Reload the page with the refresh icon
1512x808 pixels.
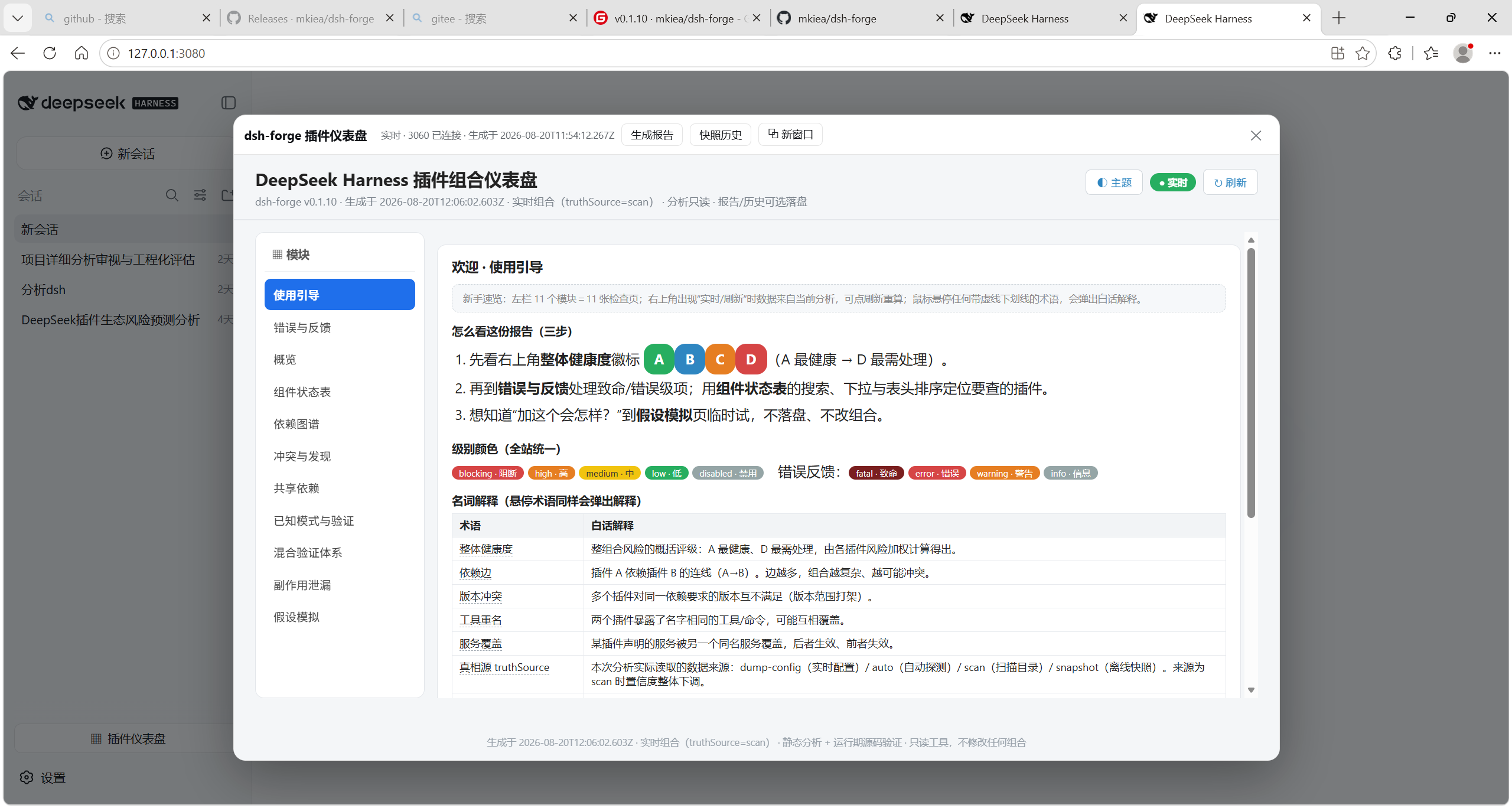pyautogui.click(x=50, y=53)
